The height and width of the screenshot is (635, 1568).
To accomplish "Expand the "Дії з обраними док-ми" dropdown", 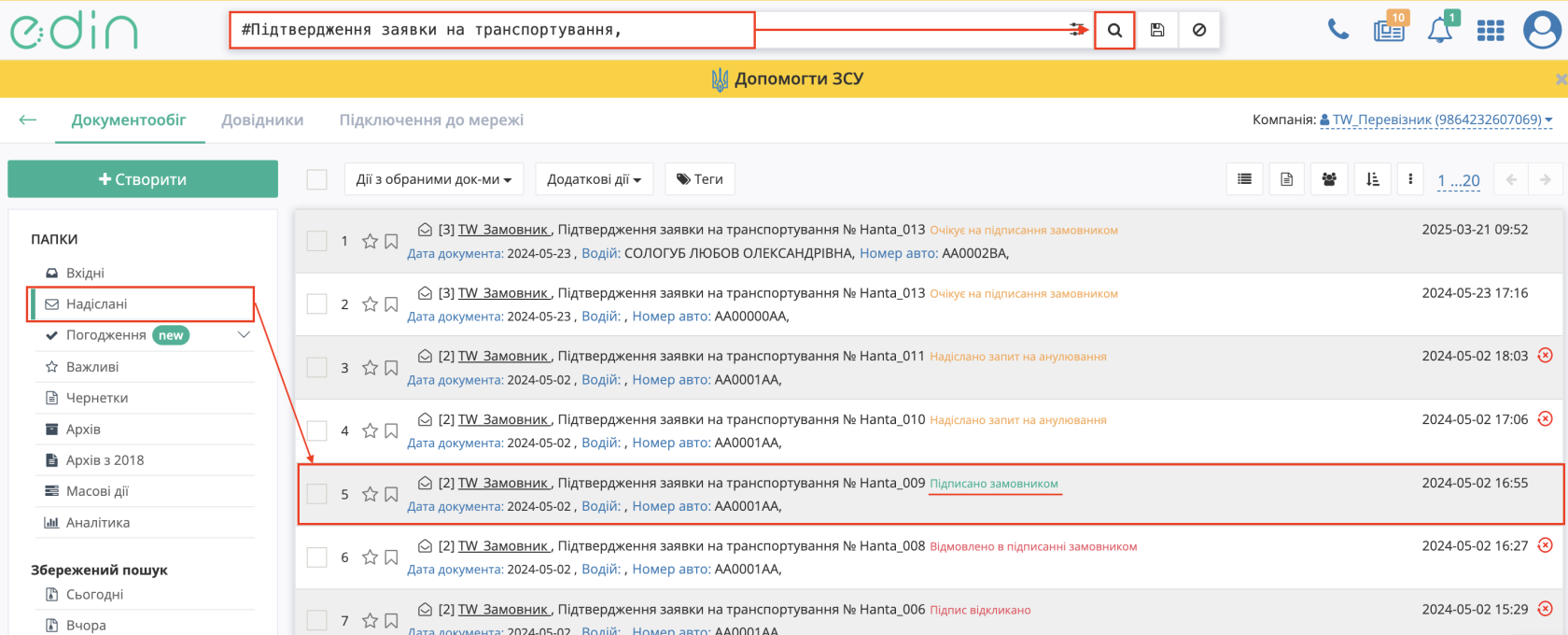I will point(433,179).
